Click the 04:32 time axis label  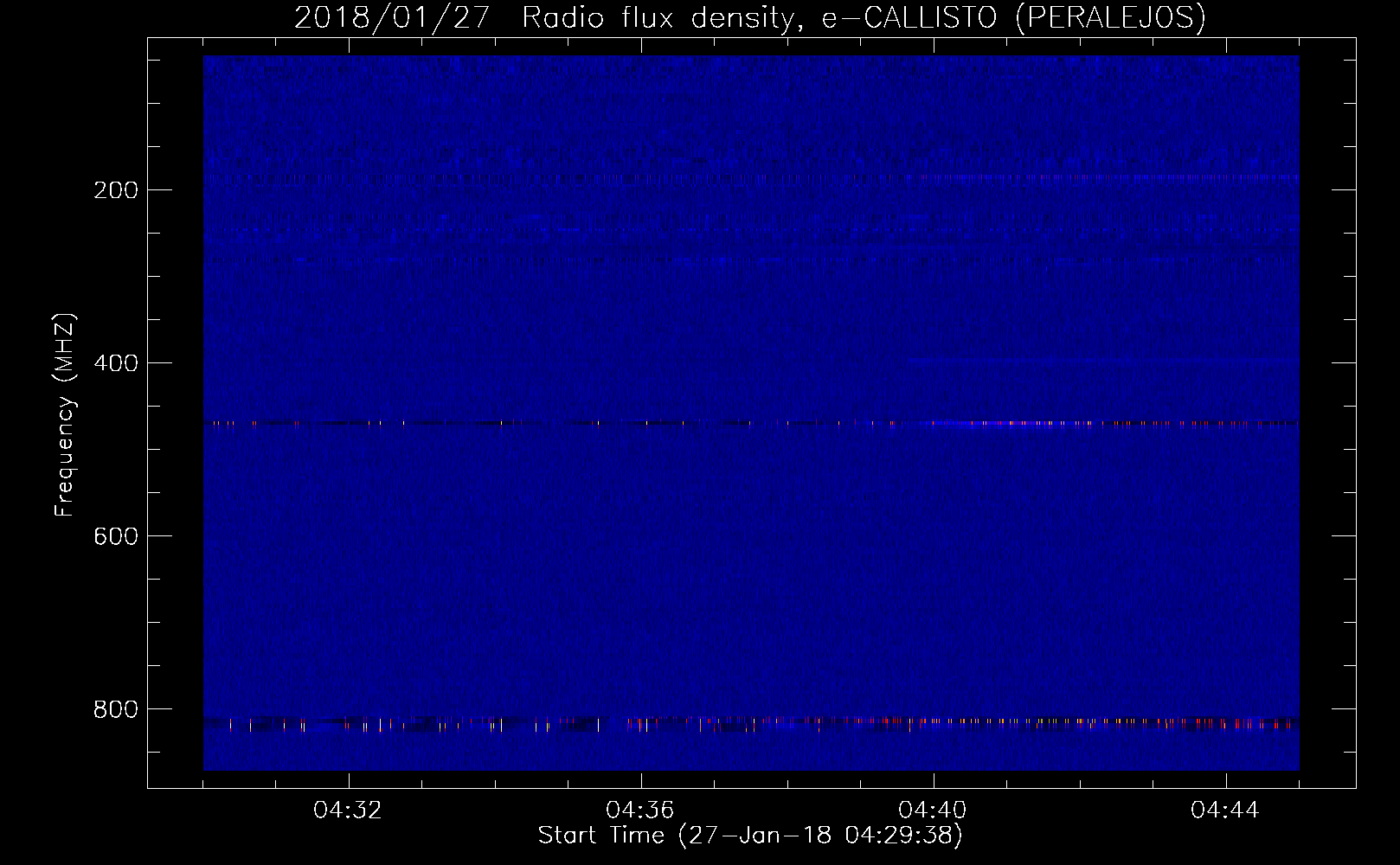click(348, 811)
